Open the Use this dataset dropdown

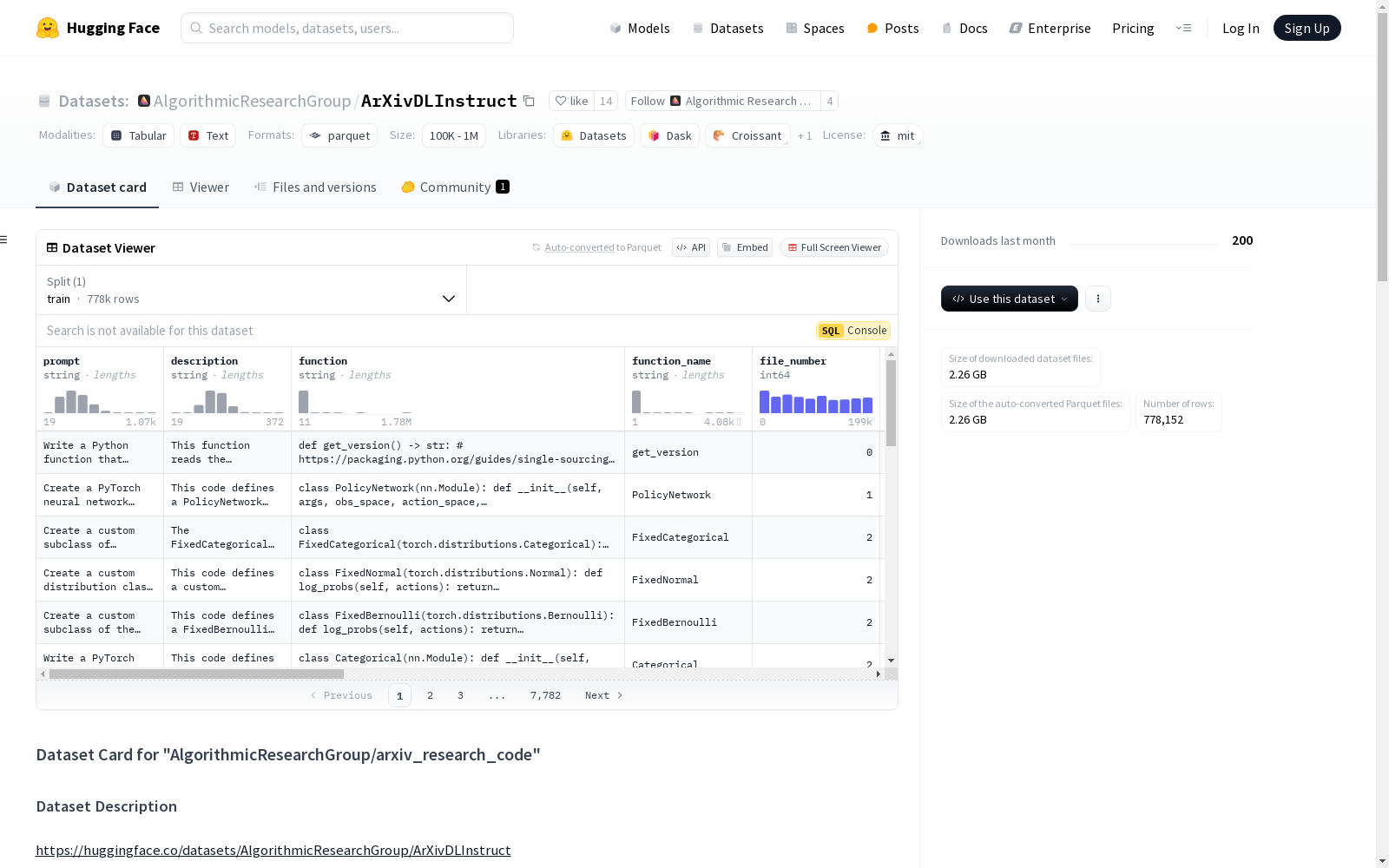[1010, 299]
